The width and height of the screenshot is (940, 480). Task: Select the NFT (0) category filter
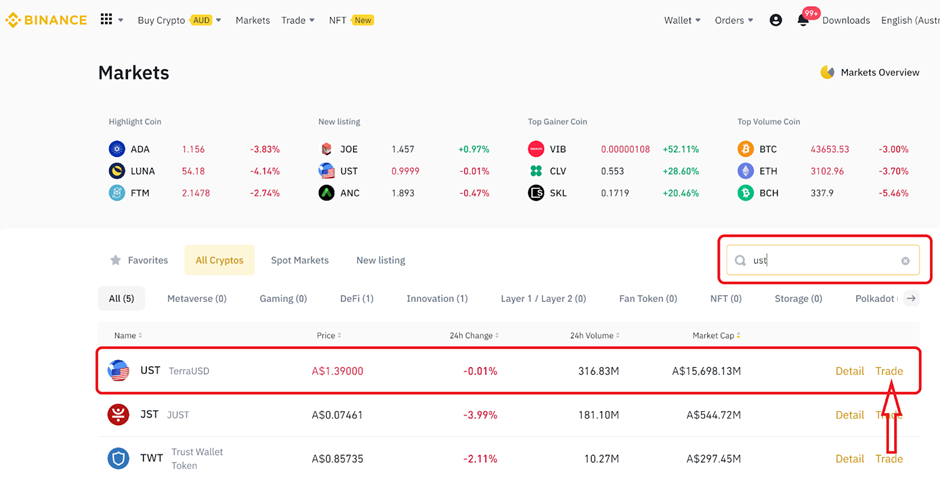click(x=726, y=298)
